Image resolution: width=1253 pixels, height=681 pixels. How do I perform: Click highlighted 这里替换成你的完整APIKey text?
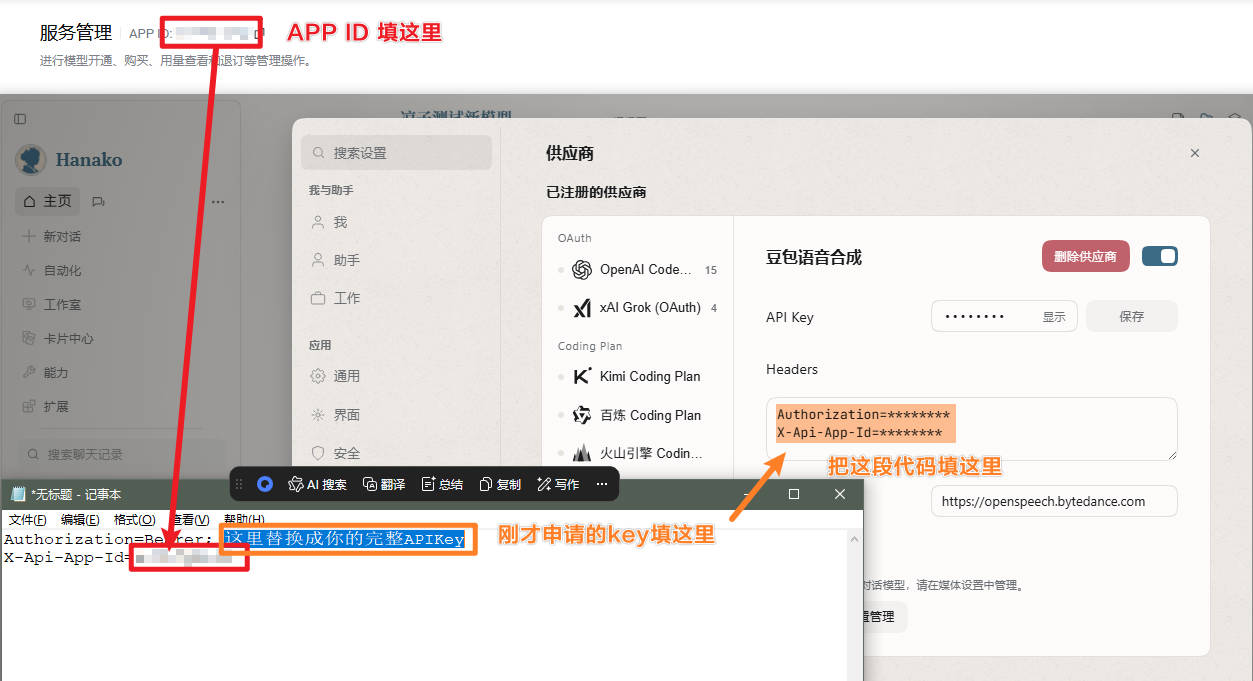[x=344, y=539]
